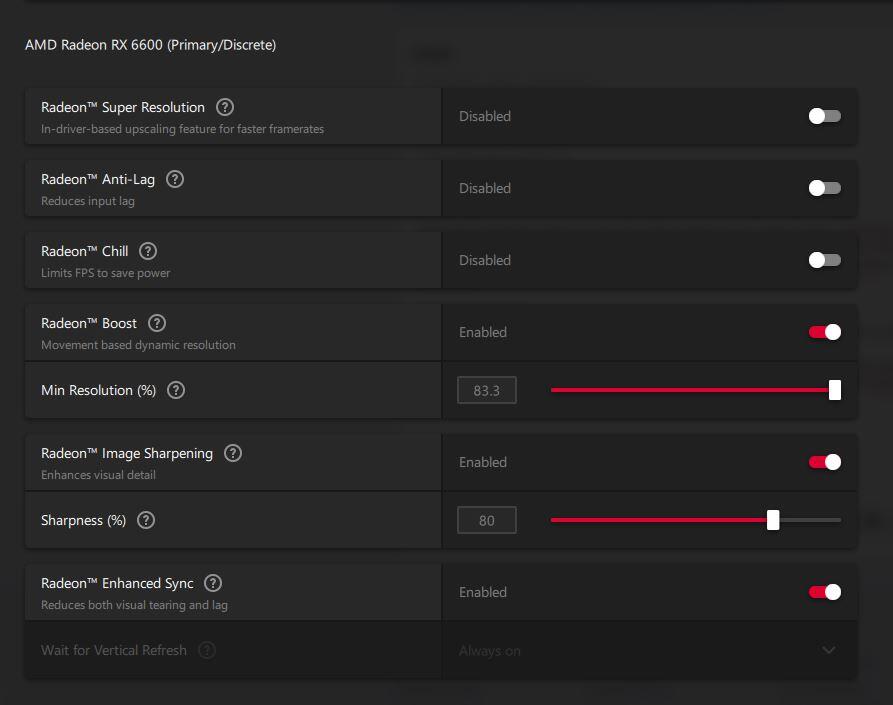
Task: Turn off Radeon Image Sharpening
Action: [825, 462]
